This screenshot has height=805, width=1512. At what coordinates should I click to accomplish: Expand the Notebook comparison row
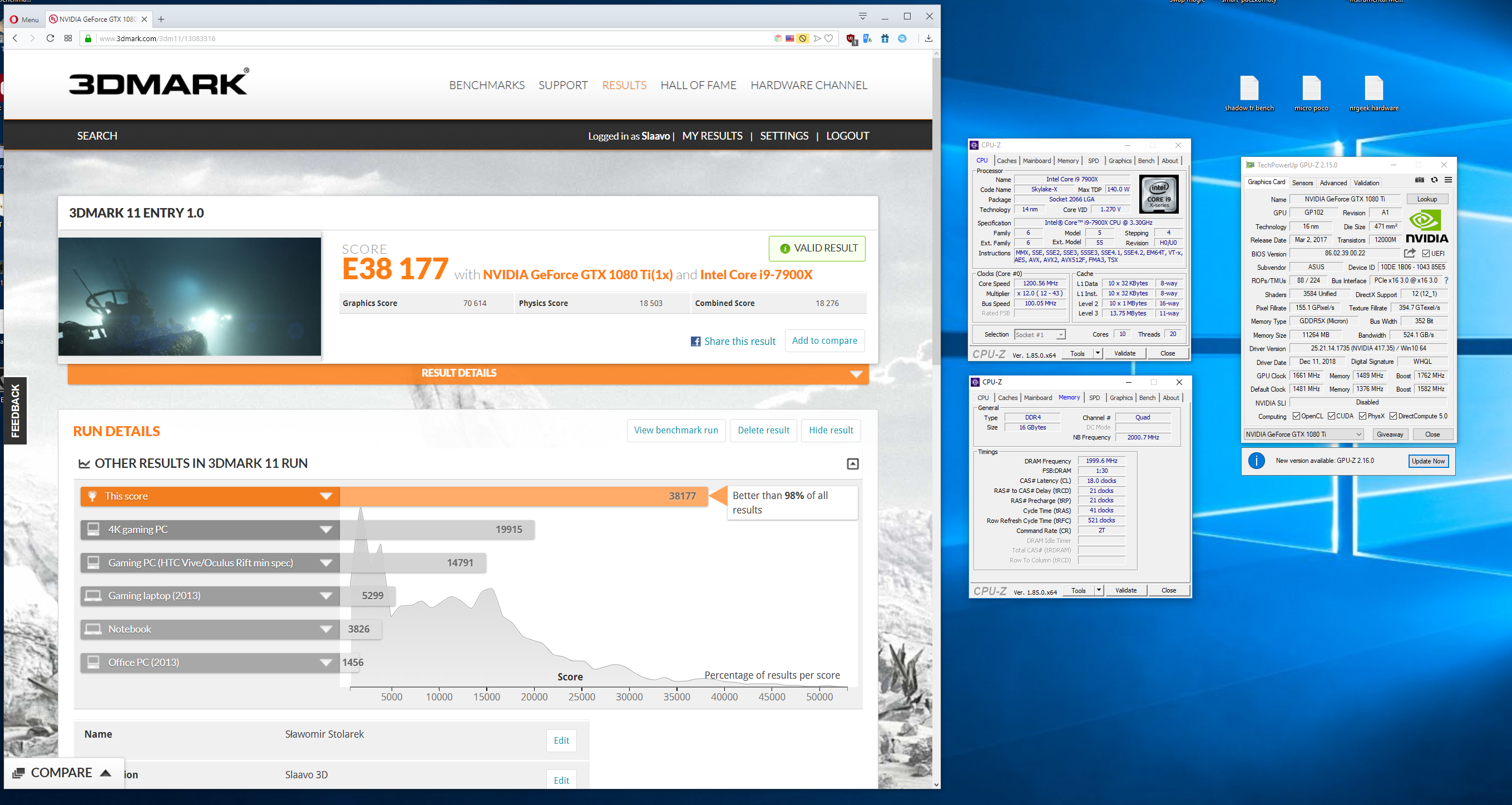click(327, 629)
